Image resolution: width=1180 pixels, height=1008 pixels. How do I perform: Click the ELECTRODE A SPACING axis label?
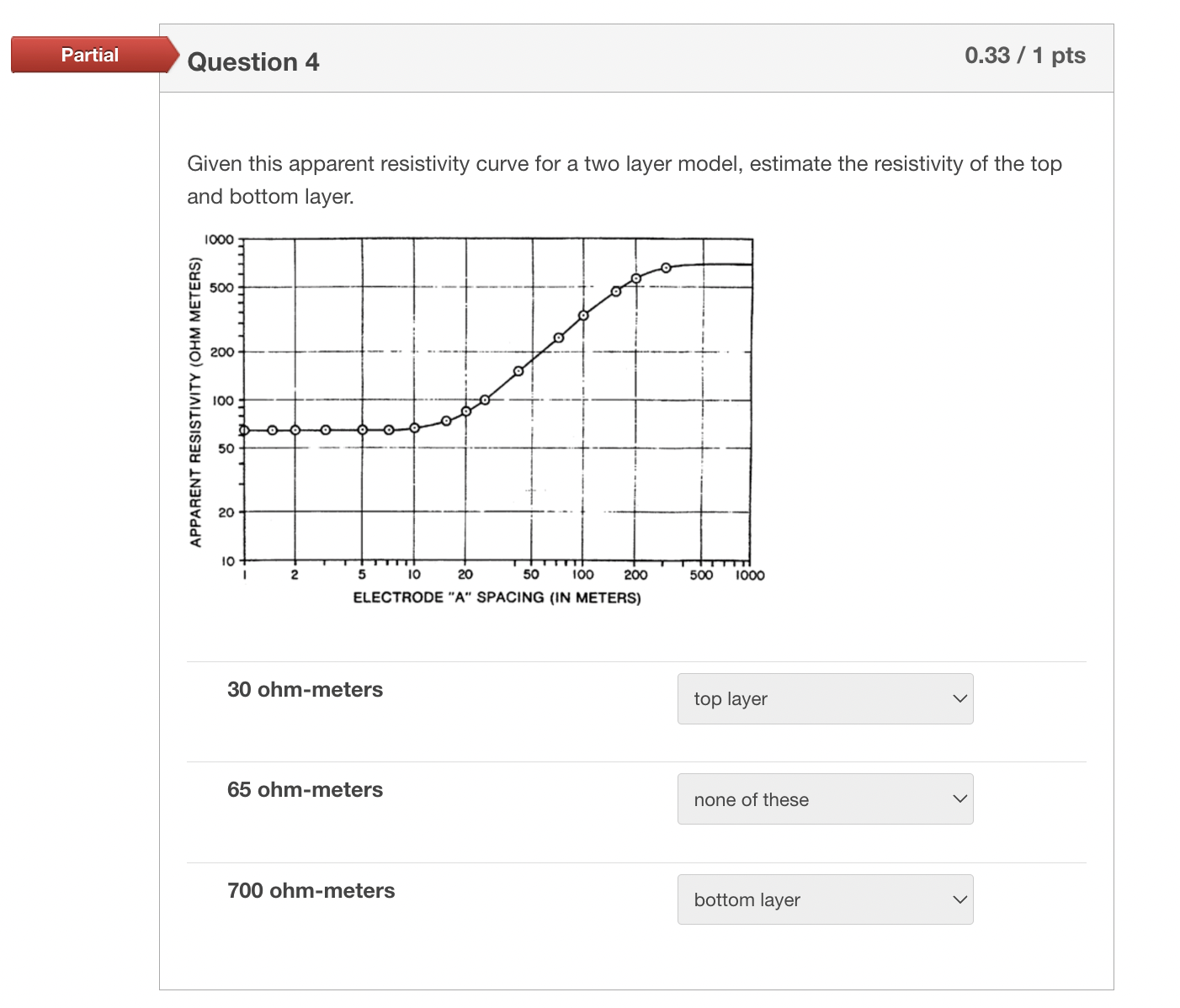tap(497, 597)
